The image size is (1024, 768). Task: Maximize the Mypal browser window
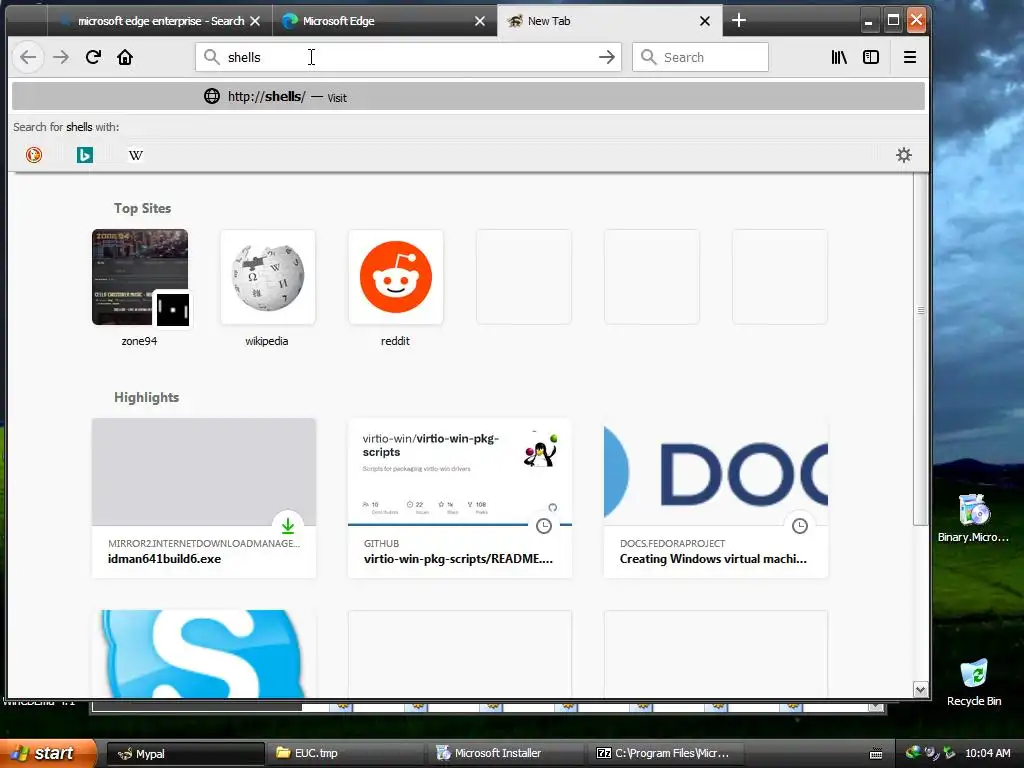(893, 20)
